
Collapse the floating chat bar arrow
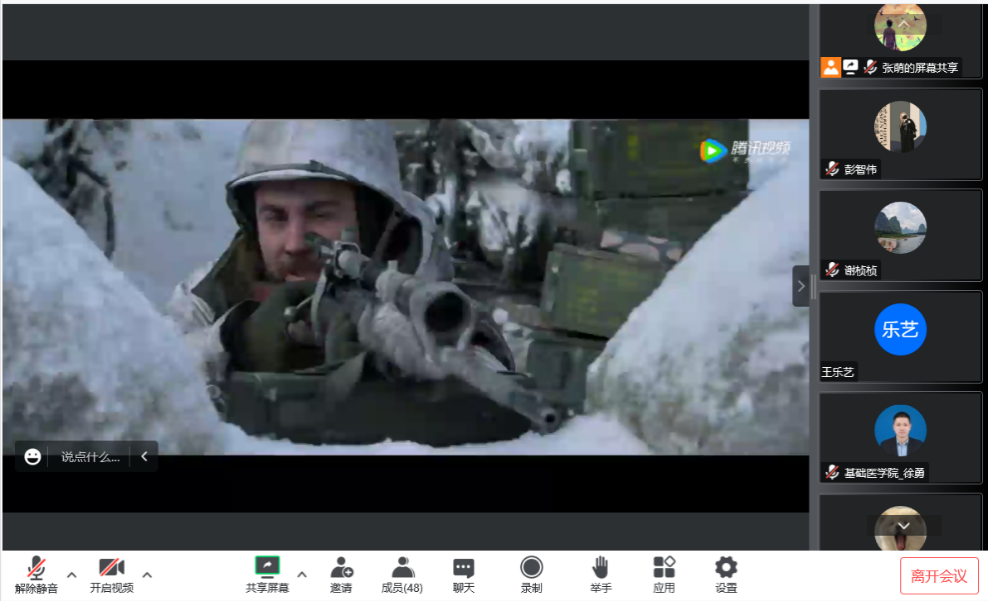point(144,456)
